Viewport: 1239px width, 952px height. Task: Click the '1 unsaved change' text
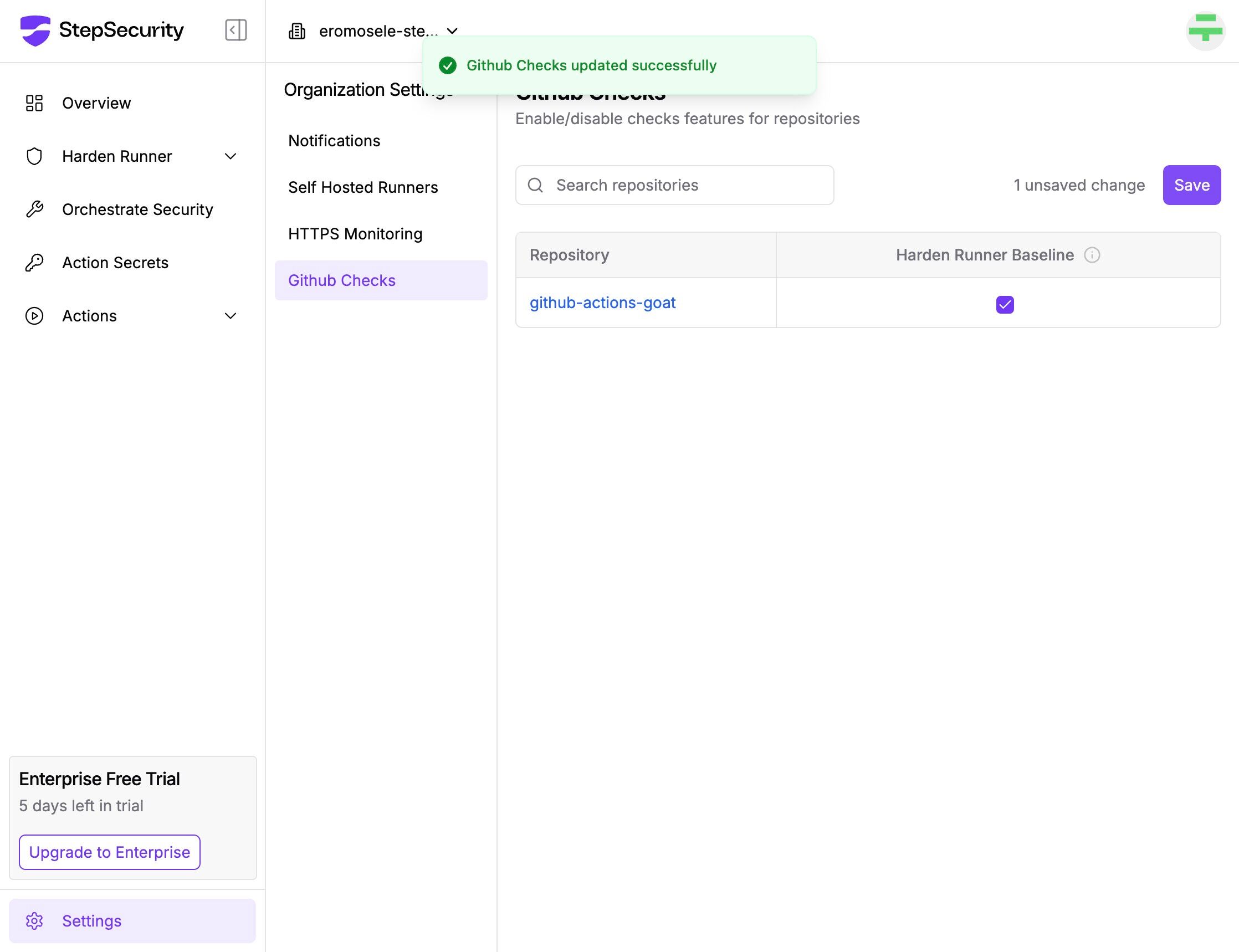(1079, 185)
